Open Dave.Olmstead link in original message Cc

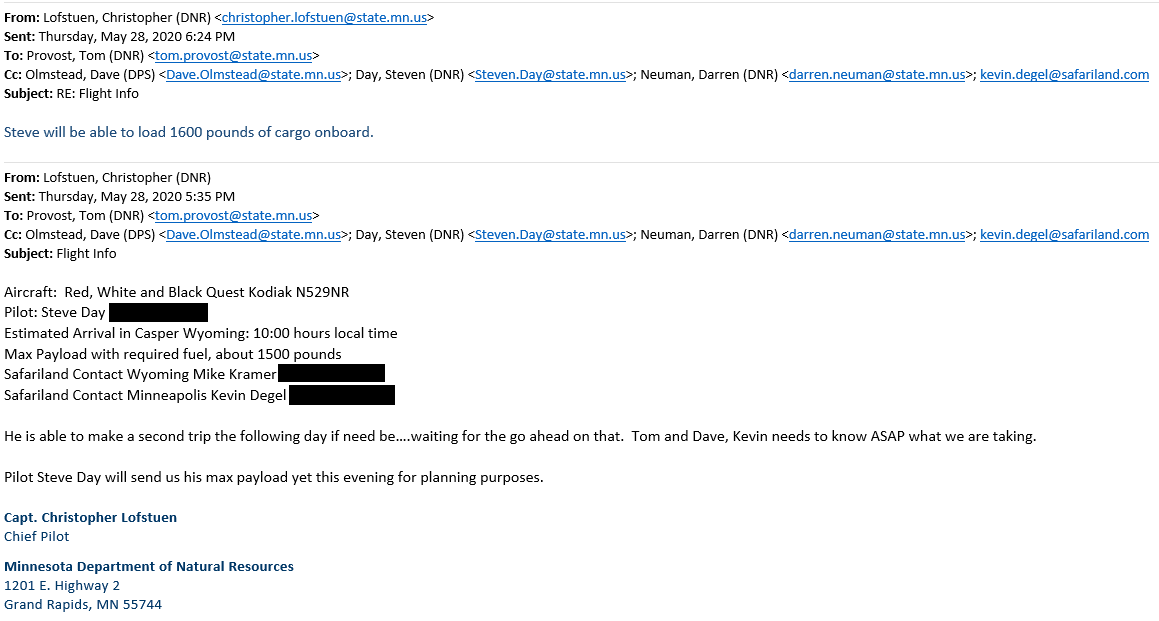point(254,234)
